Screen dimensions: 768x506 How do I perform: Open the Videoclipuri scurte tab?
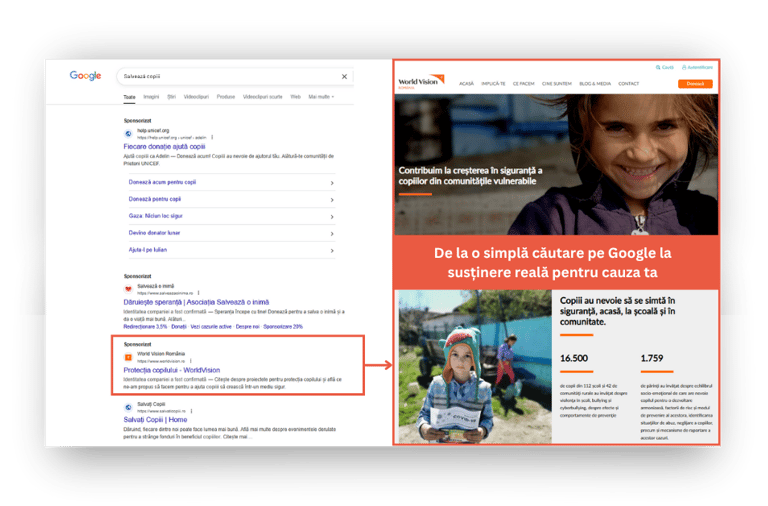(263, 97)
